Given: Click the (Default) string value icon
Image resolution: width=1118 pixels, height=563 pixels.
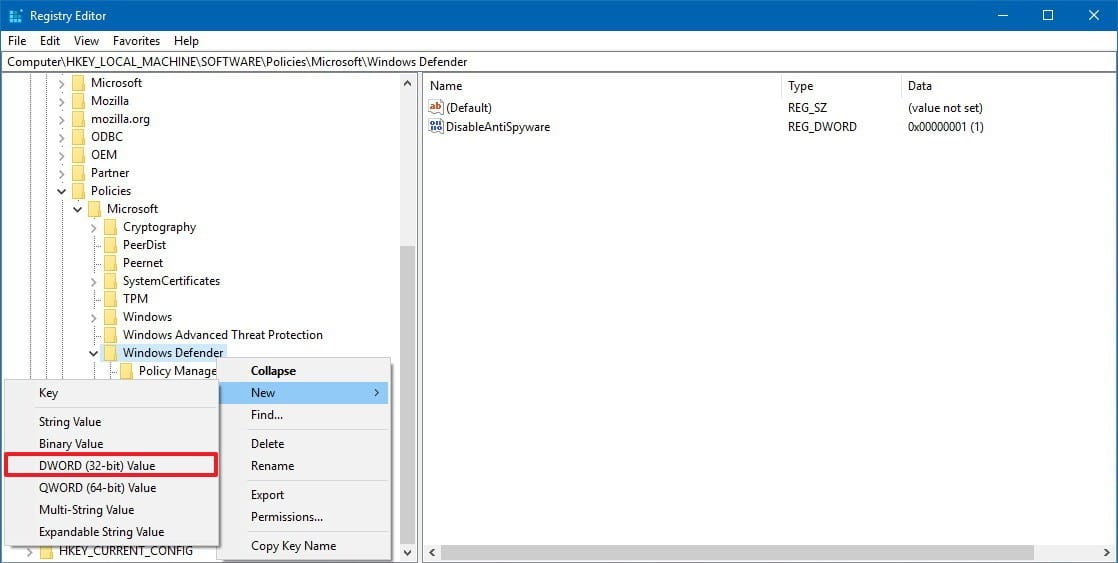Looking at the screenshot, I should 436,107.
